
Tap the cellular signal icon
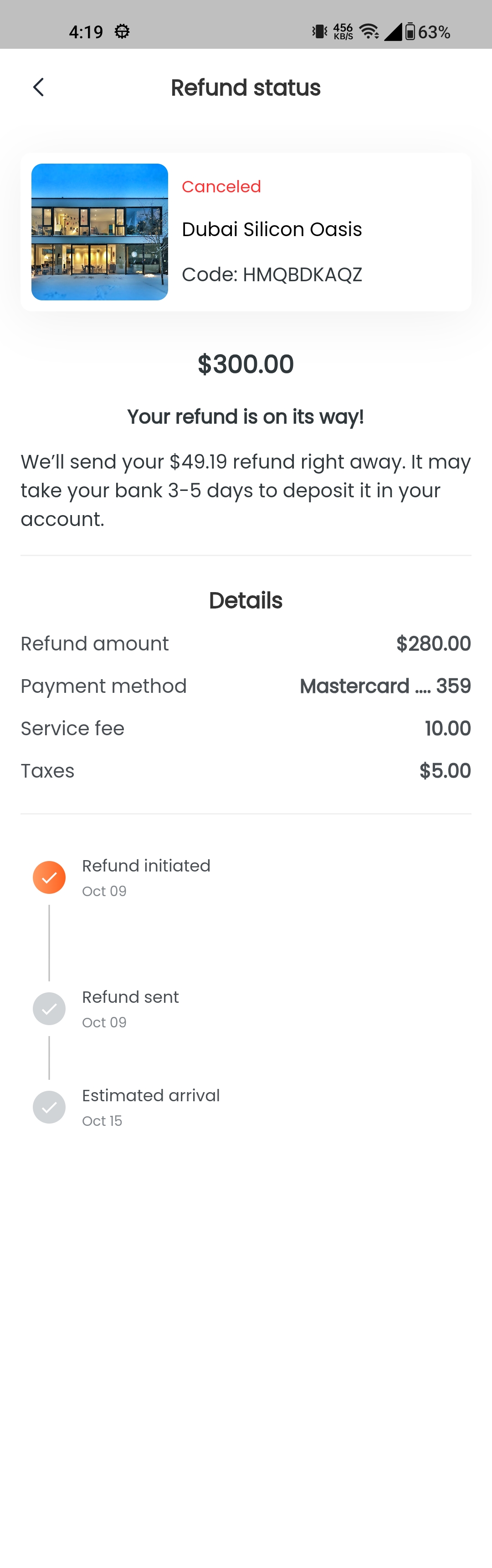(393, 31)
